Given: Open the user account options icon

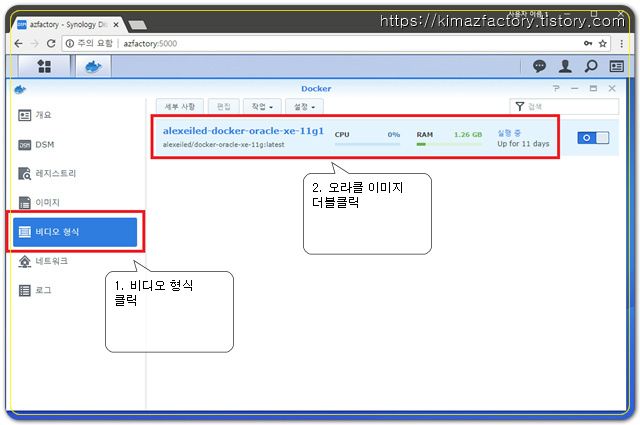Looking at the screenshot, I should (565, 66).
